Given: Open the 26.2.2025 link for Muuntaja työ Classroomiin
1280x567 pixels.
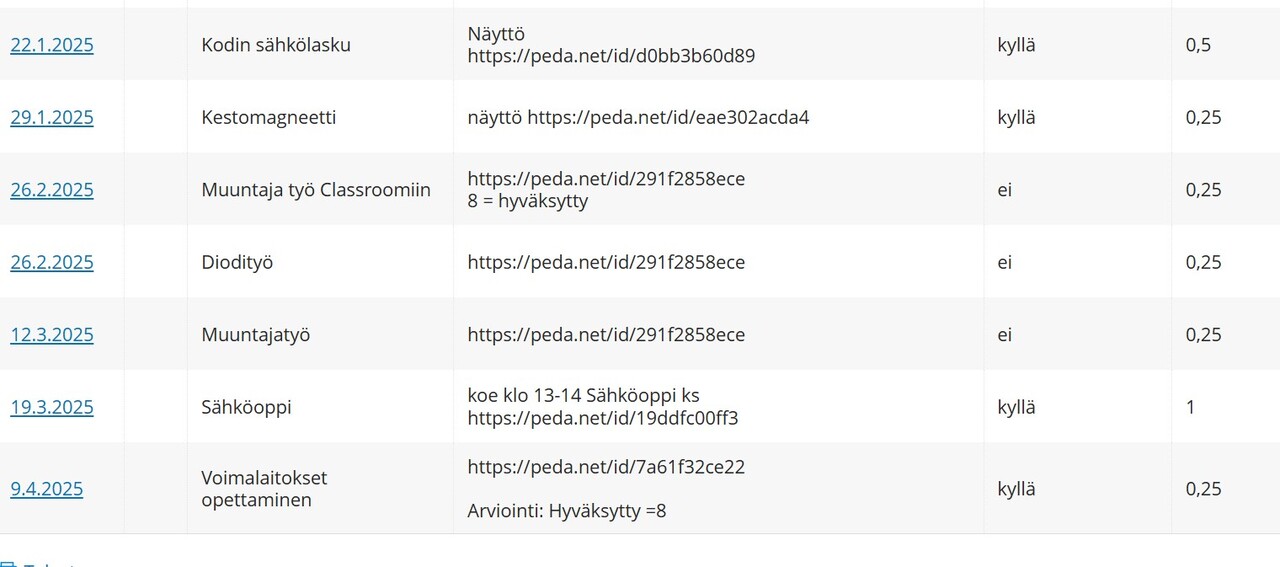Looking at the screenshot, I should point(52,190).
